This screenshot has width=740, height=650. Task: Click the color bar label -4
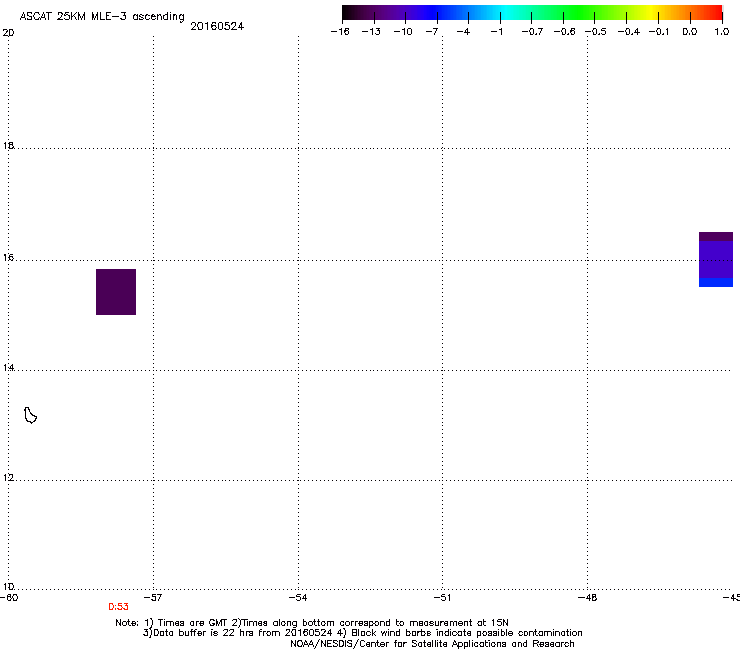[463, 32]
